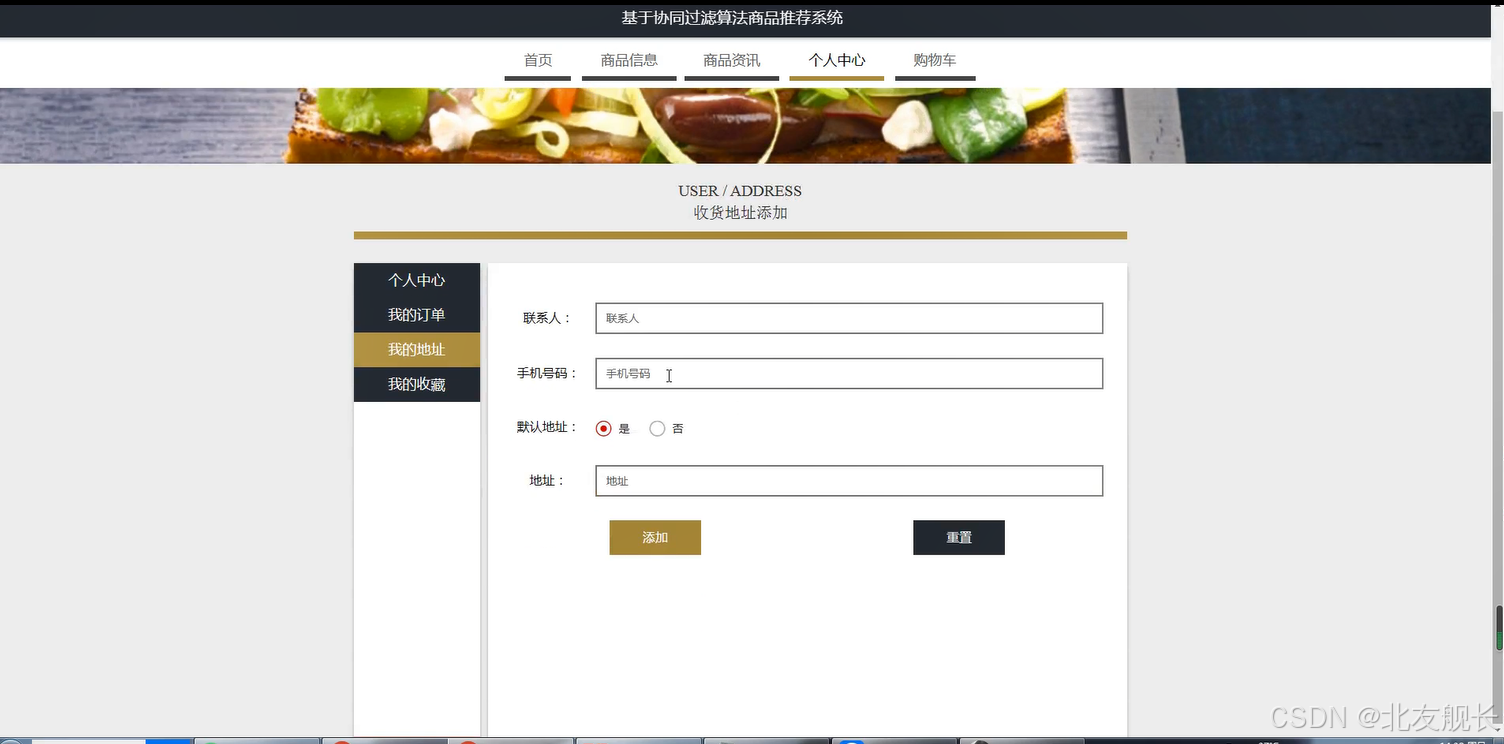Screen dimensions: 1504x744
Task: Open 我的收藏 favorites section
Action: point(416,384)
